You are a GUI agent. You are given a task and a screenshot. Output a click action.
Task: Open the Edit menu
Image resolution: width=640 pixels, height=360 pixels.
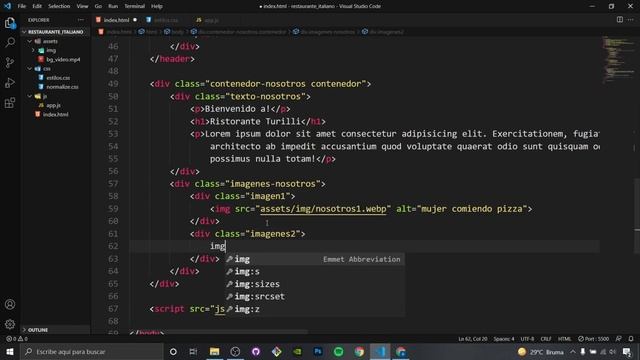click(37, 6)
